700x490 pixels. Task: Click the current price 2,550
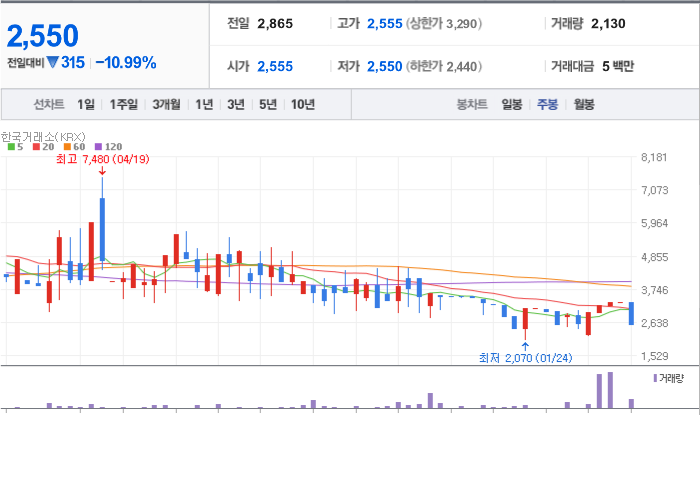tap(43, 36)
